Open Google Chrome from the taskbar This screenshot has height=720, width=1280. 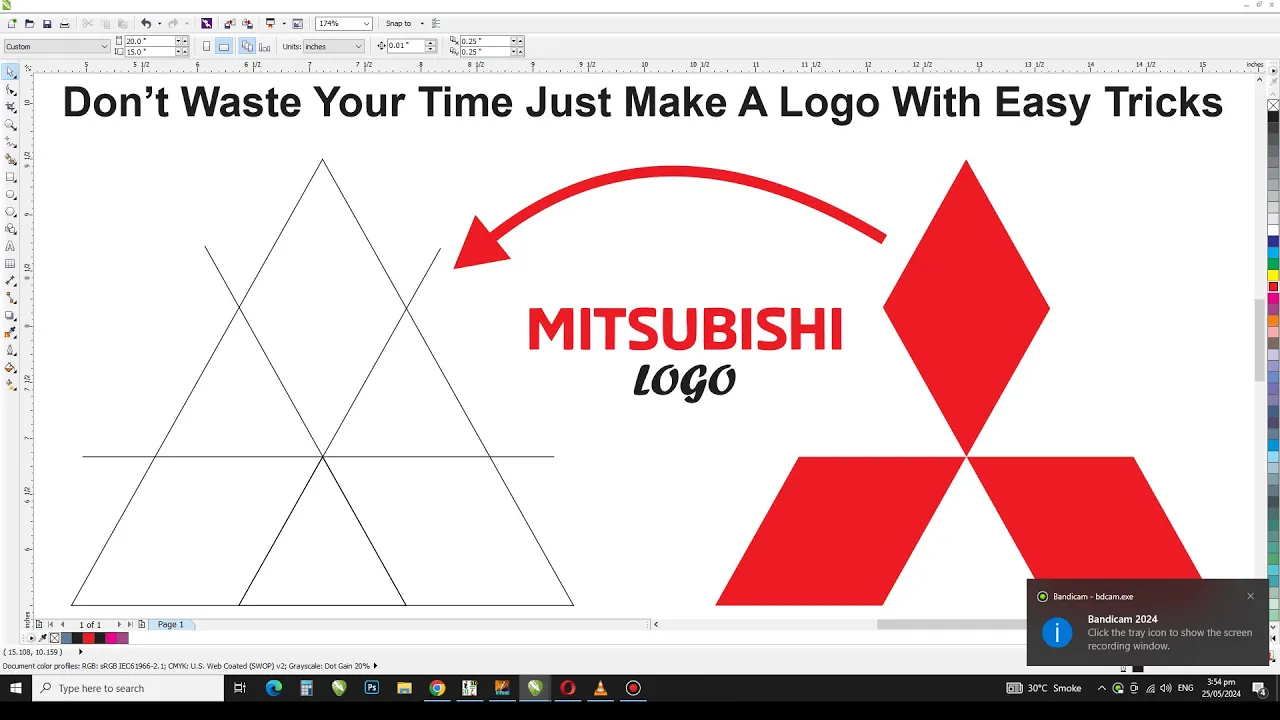click(437, 688)
